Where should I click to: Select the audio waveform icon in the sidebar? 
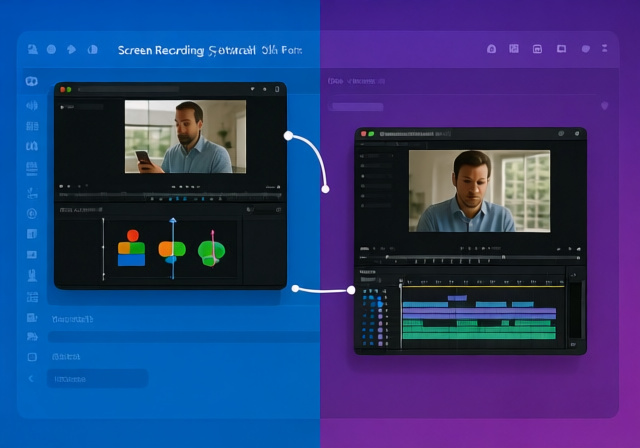[x=32, y=106]
